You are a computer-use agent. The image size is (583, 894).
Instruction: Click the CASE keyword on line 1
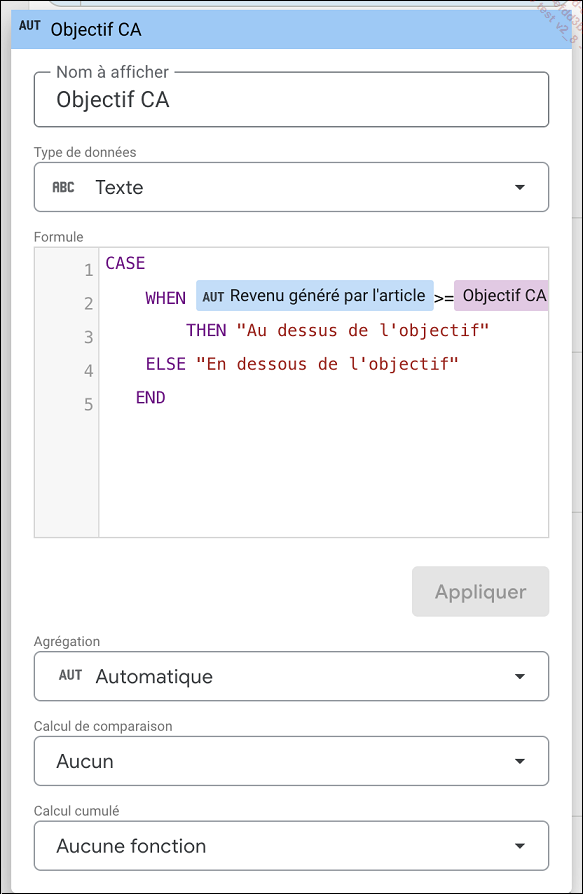point(125,263)
